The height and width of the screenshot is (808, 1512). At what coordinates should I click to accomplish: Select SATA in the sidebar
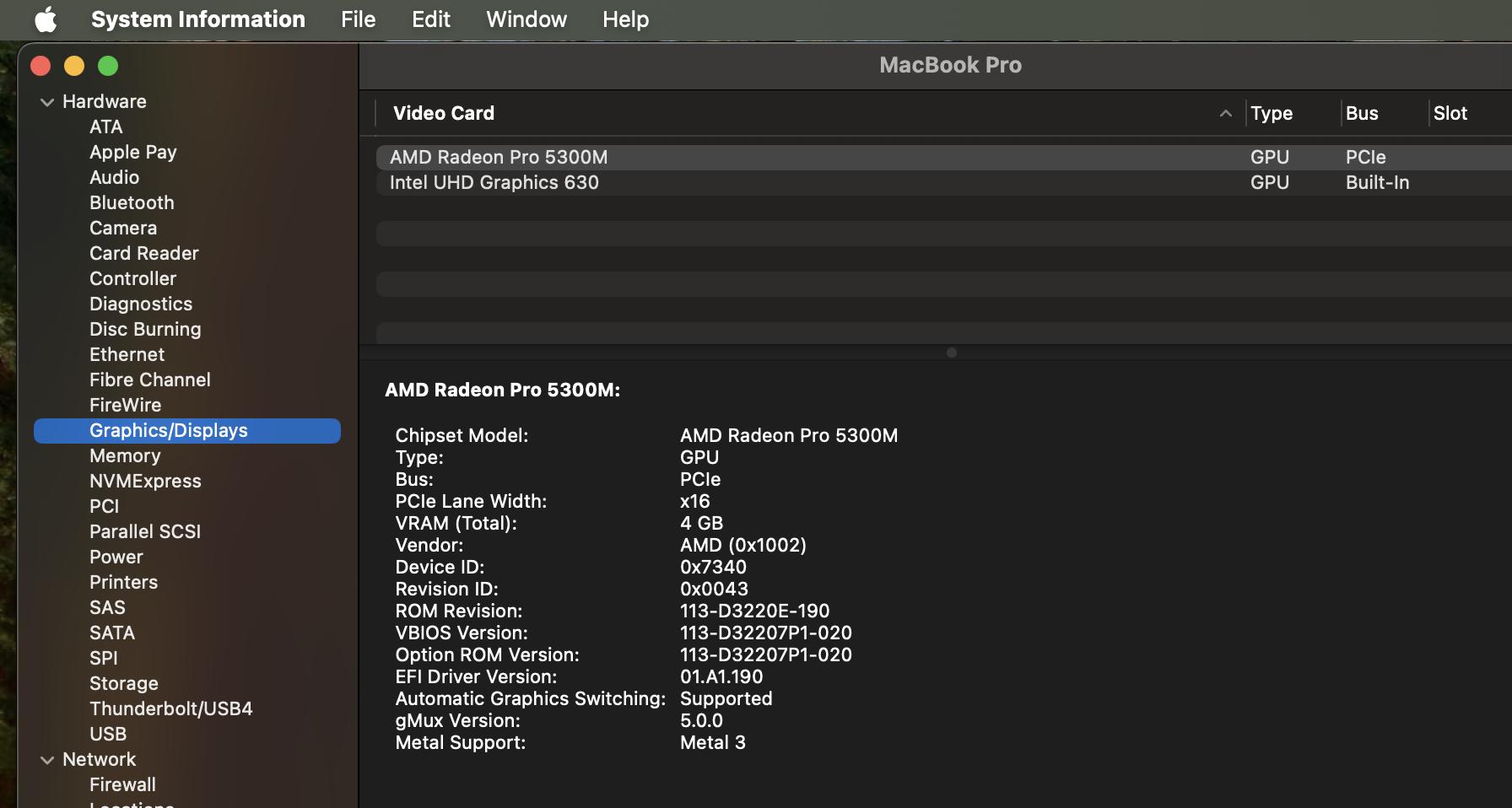[x=112, y=633]
